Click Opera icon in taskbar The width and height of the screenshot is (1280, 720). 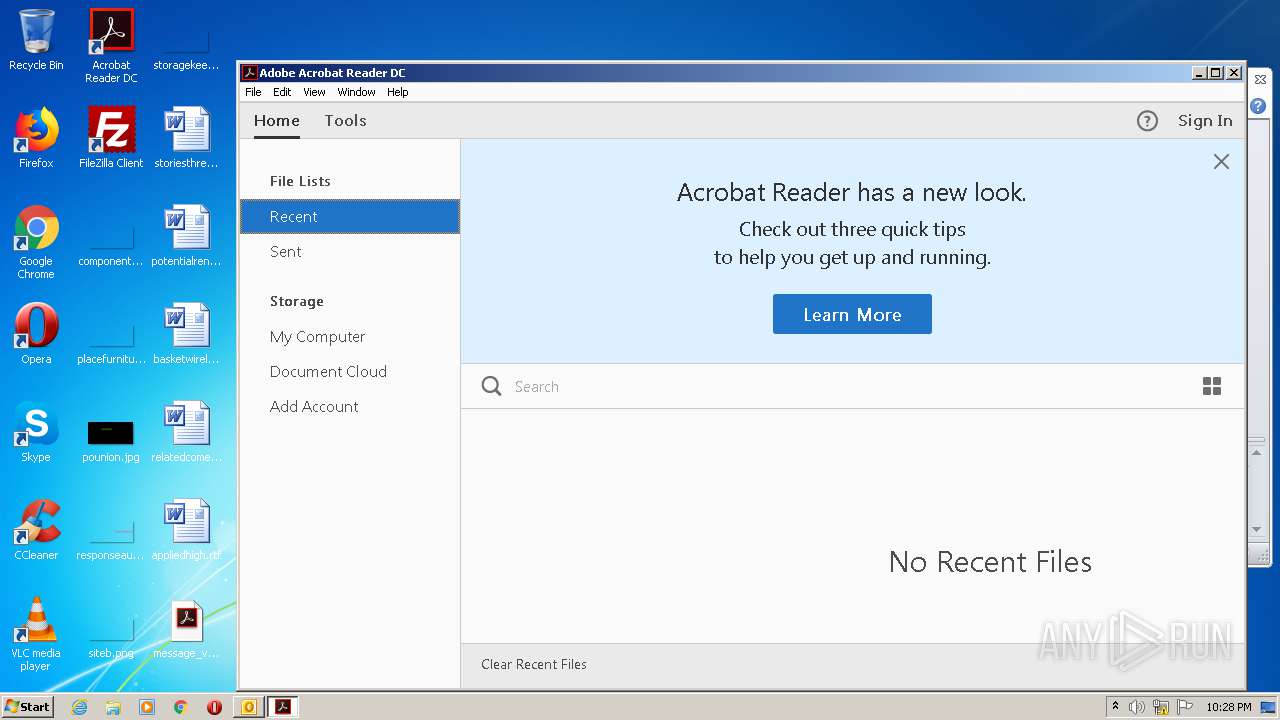[x=214, y=707]
